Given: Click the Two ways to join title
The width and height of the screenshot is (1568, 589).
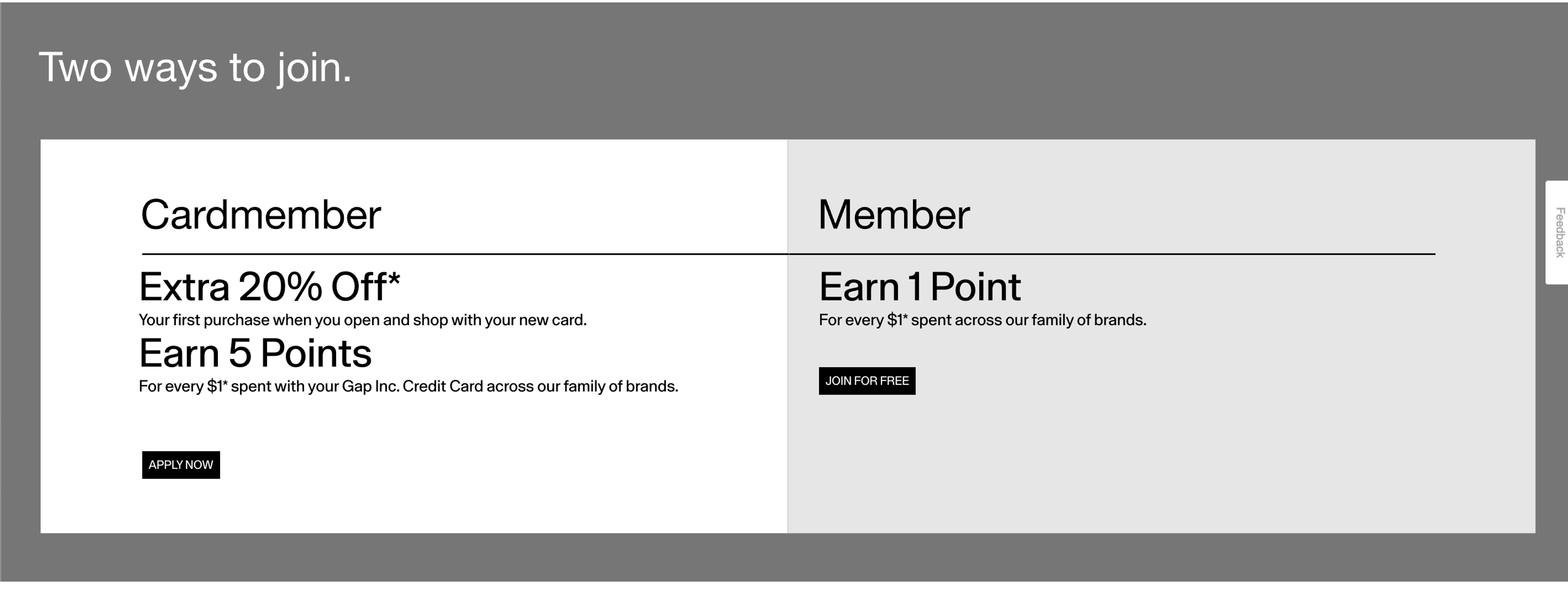Looking at the screenshot, I should point(195,68).
